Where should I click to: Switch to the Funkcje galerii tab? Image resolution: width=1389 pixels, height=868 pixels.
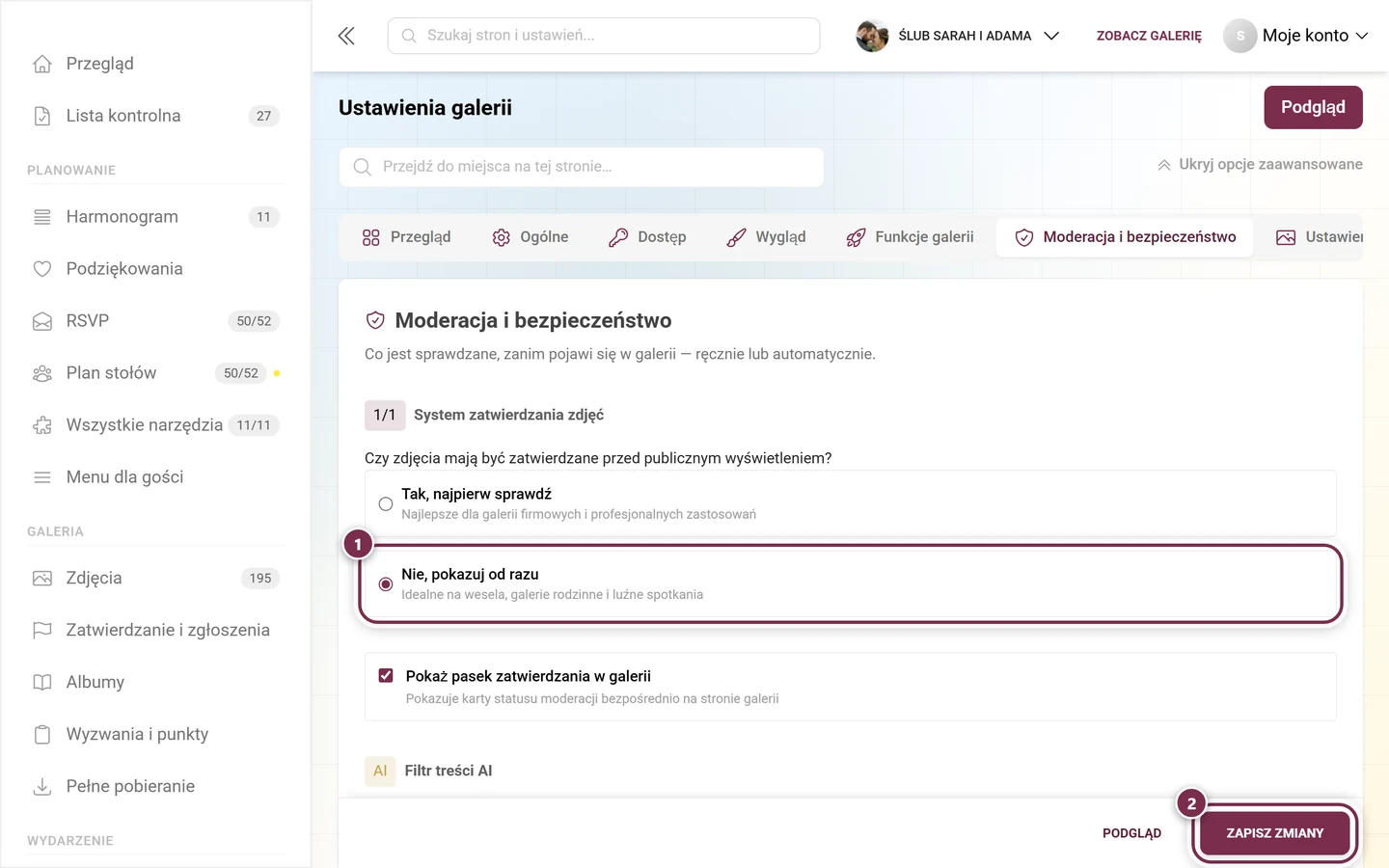910,237
